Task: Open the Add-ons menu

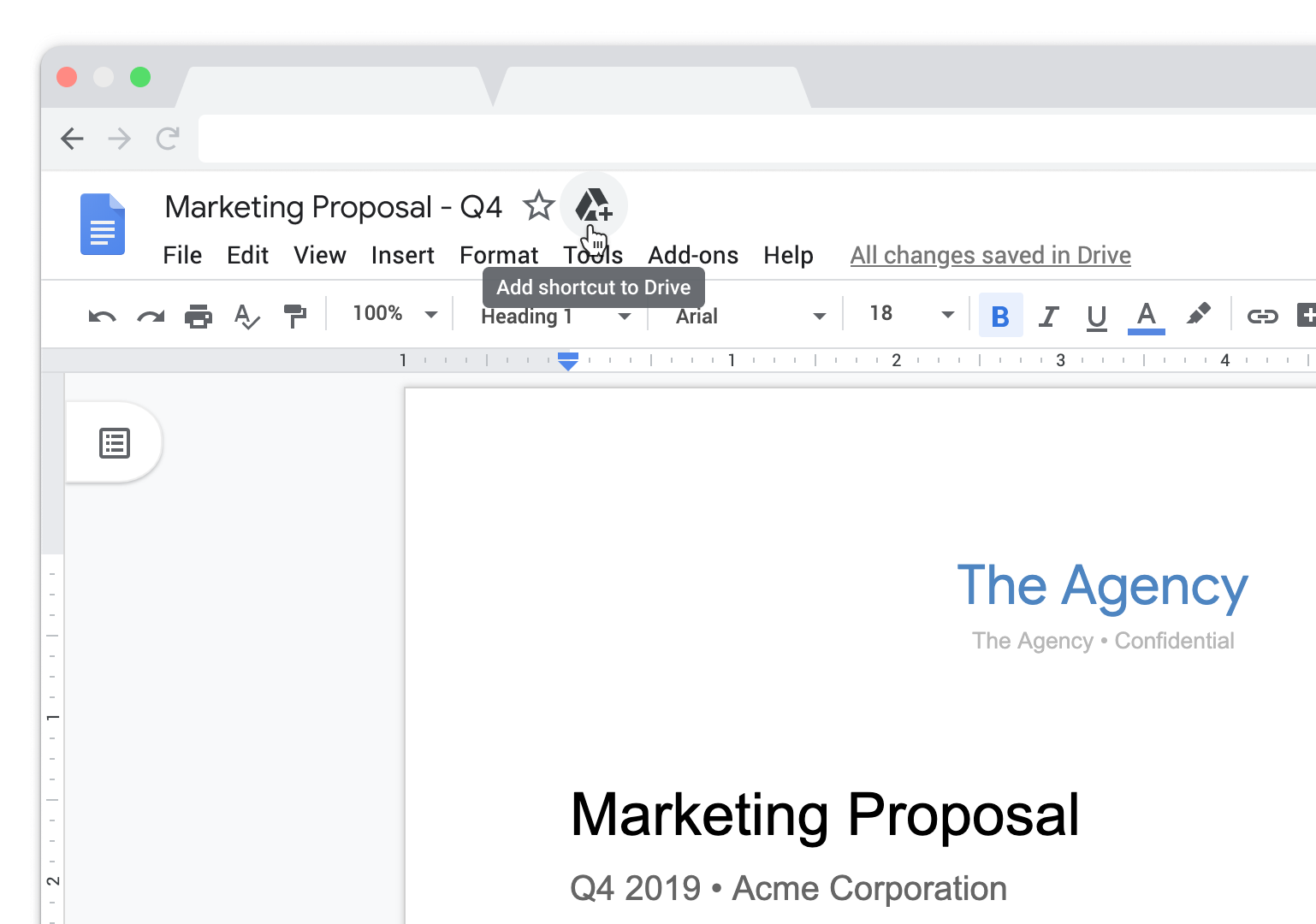Action: point(694,255)
